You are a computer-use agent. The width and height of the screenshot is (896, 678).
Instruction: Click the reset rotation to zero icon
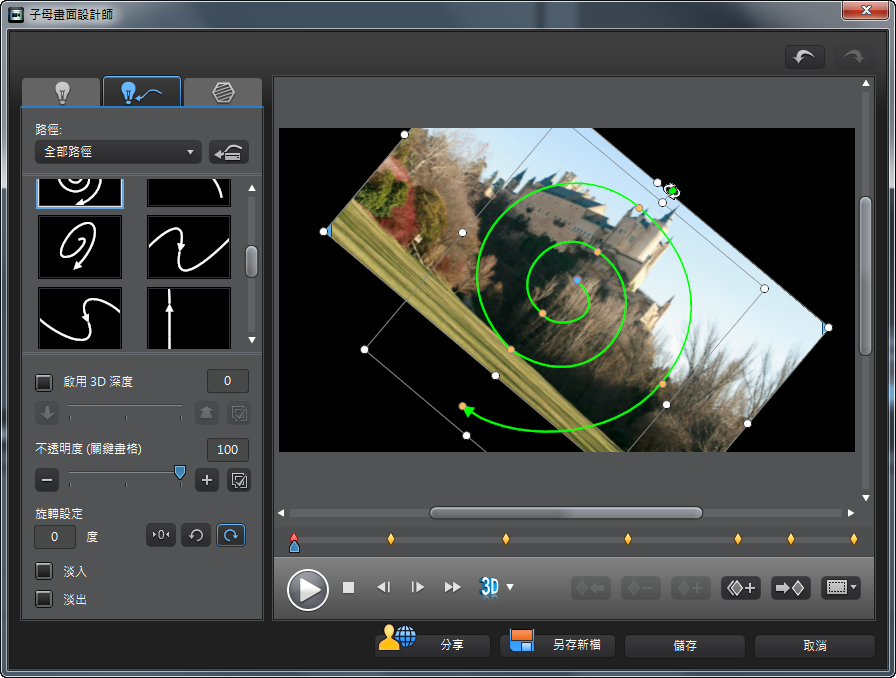pyautogui.click(x=161, y=535)
